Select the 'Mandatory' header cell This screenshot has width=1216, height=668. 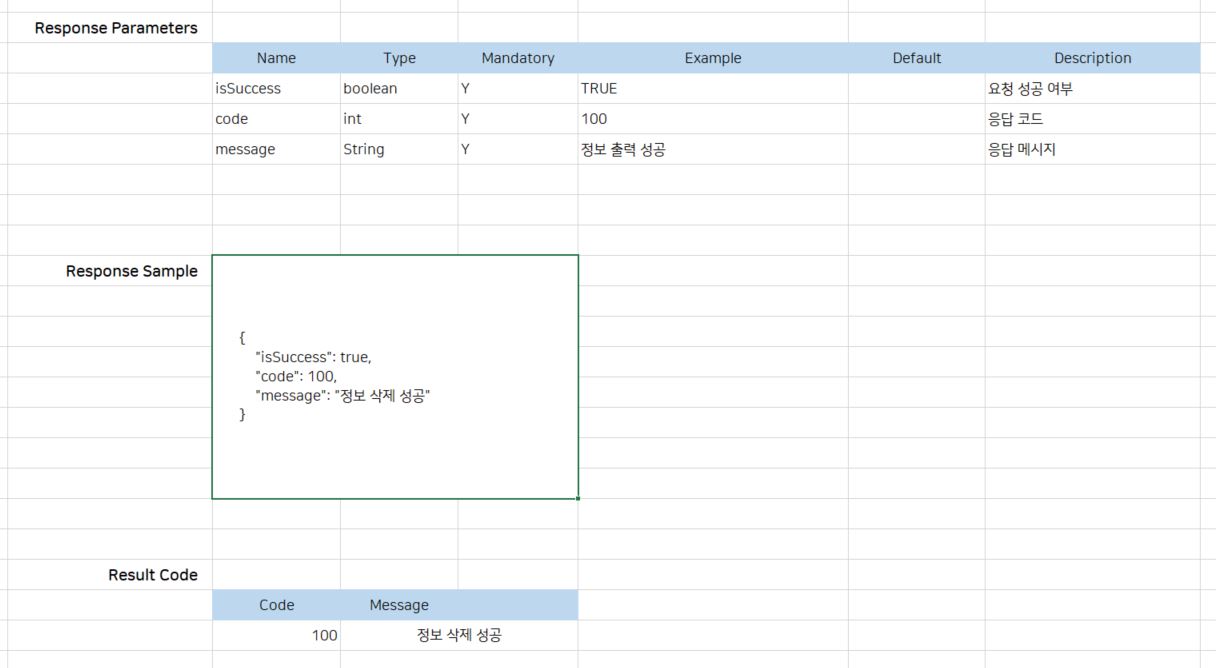coord(517,58)
